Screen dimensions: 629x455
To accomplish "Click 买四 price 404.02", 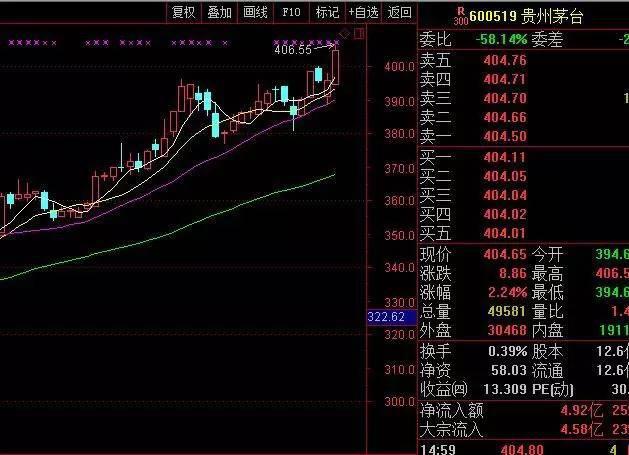I will click(505, 214).
